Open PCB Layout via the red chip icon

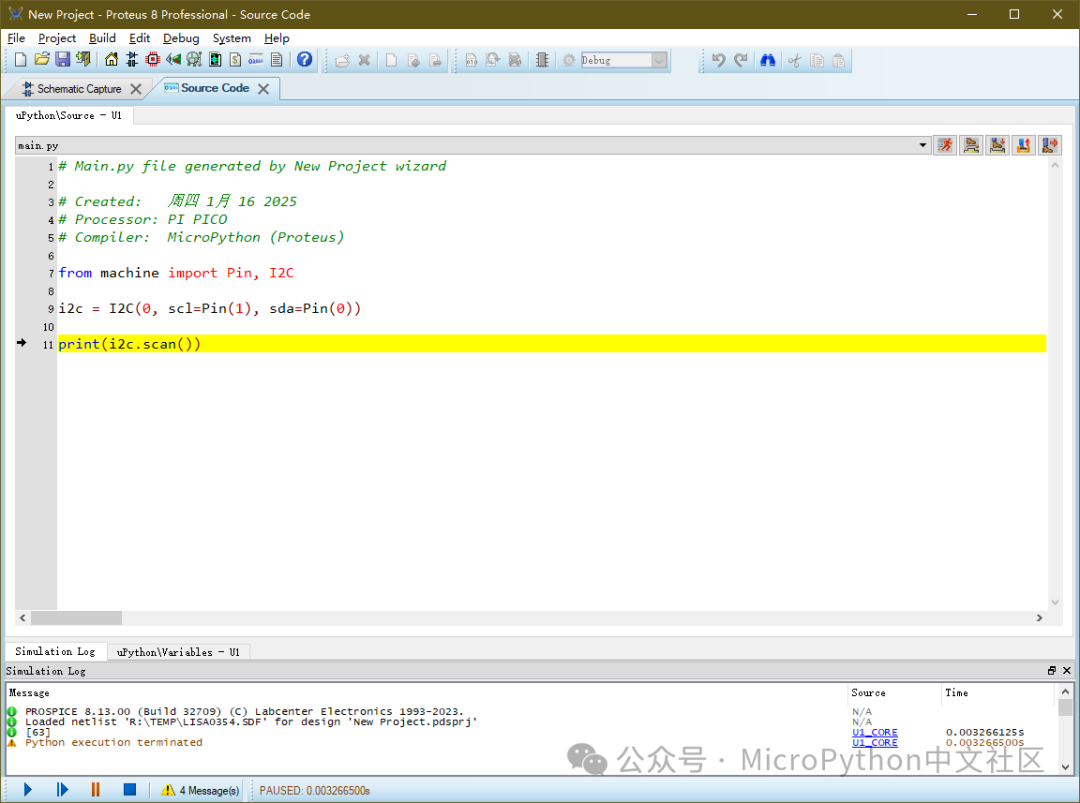[152, 60]
